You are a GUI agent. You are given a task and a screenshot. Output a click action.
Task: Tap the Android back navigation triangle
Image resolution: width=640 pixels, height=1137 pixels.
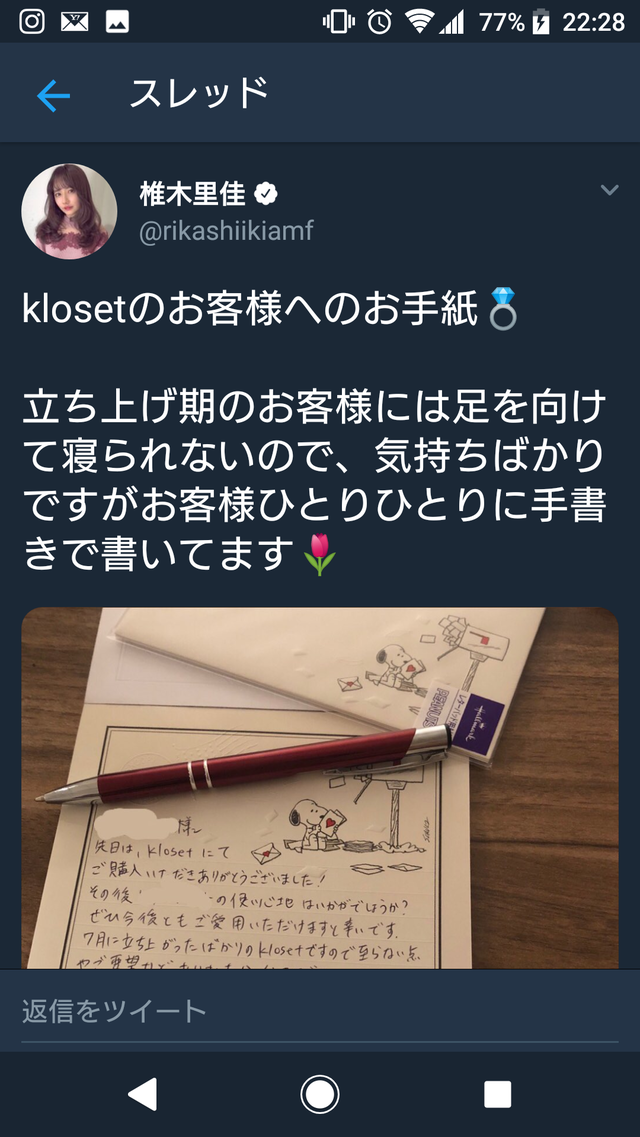click(143, 1094)
